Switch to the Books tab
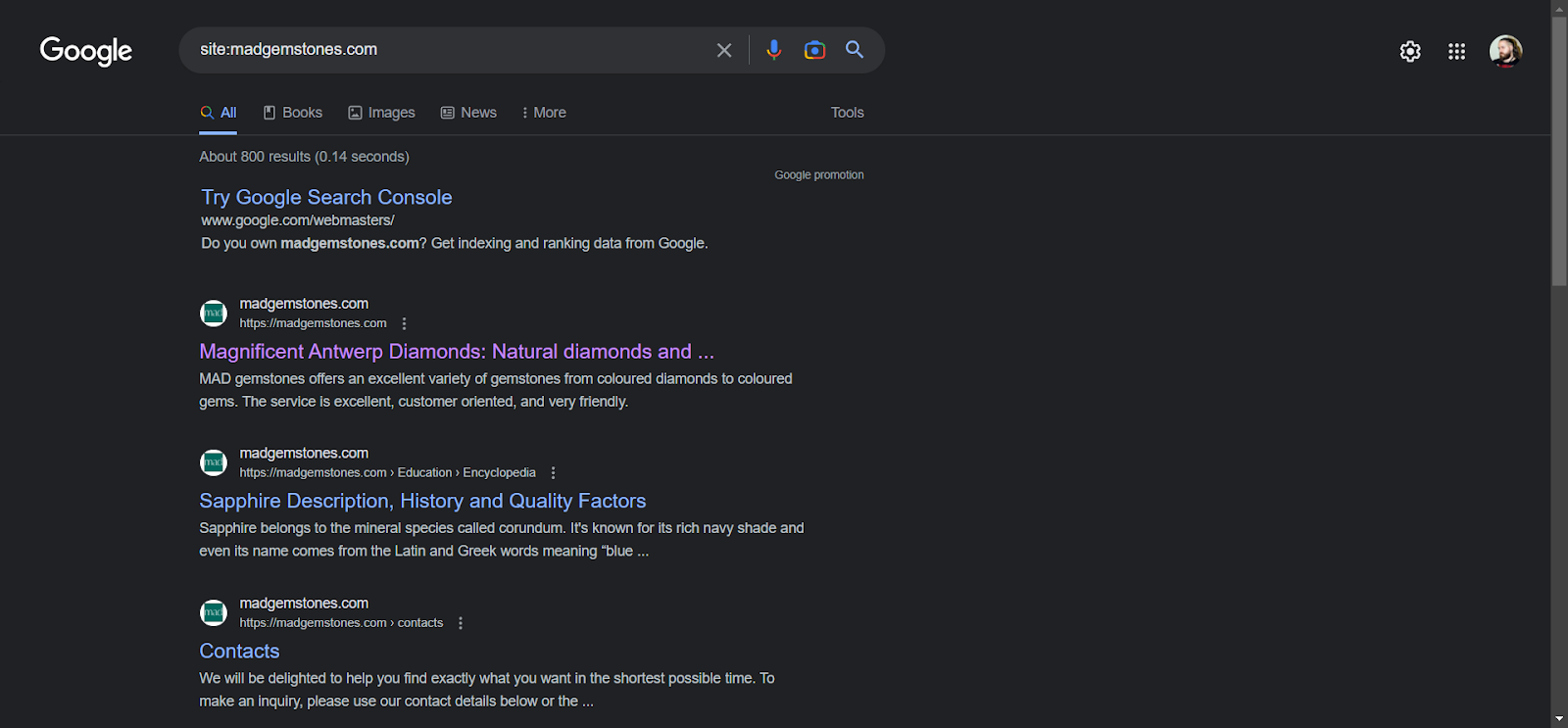Screen dimensions: 1568x728 click(293, 113)
